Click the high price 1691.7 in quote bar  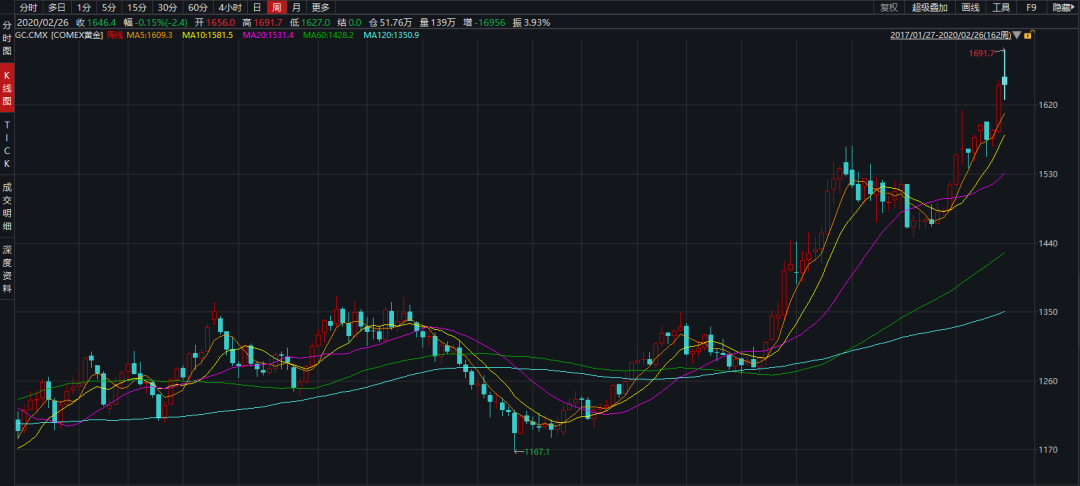click(268, 22)
